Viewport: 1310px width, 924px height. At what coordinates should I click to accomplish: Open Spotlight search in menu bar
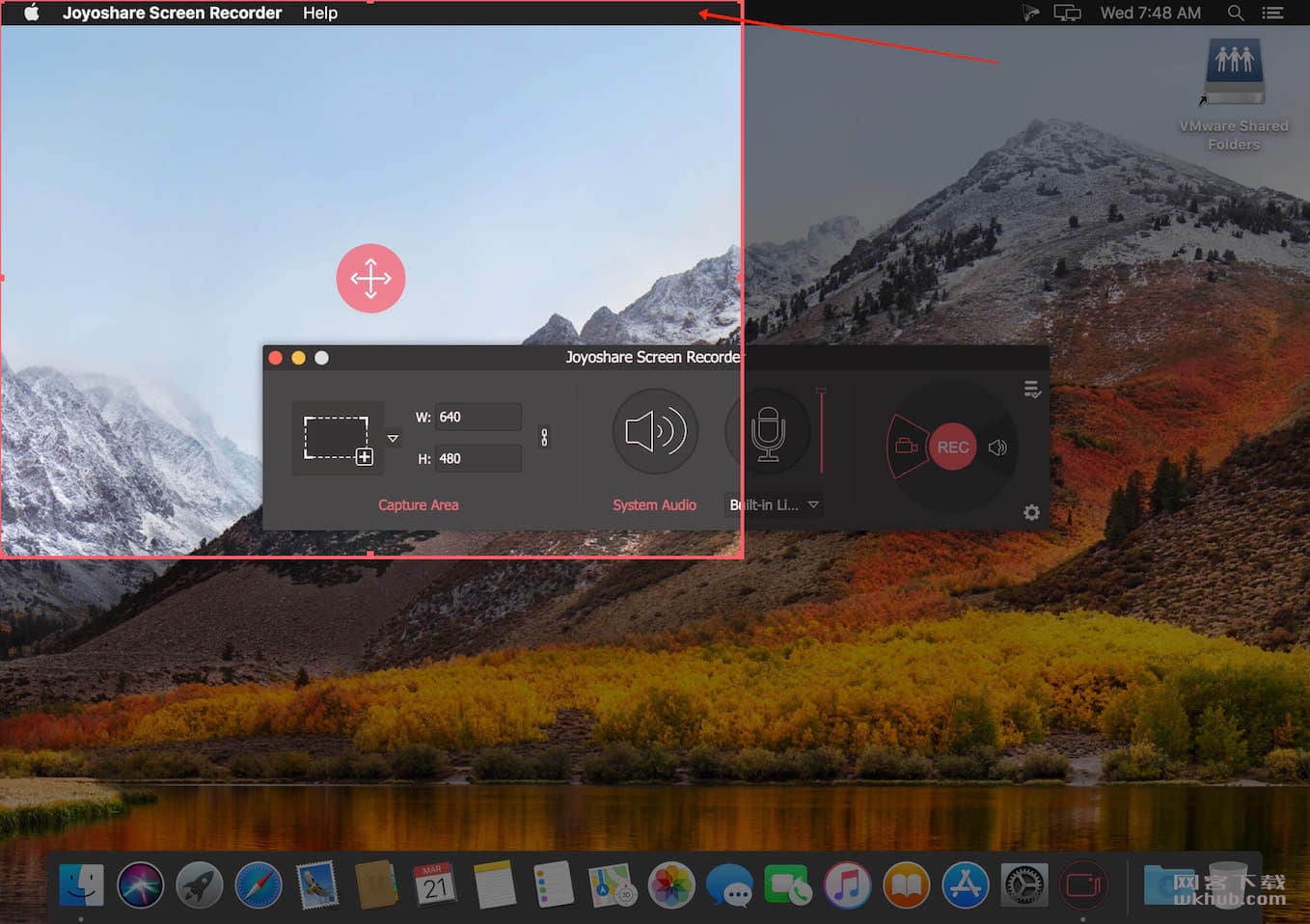click(1236, 13)
